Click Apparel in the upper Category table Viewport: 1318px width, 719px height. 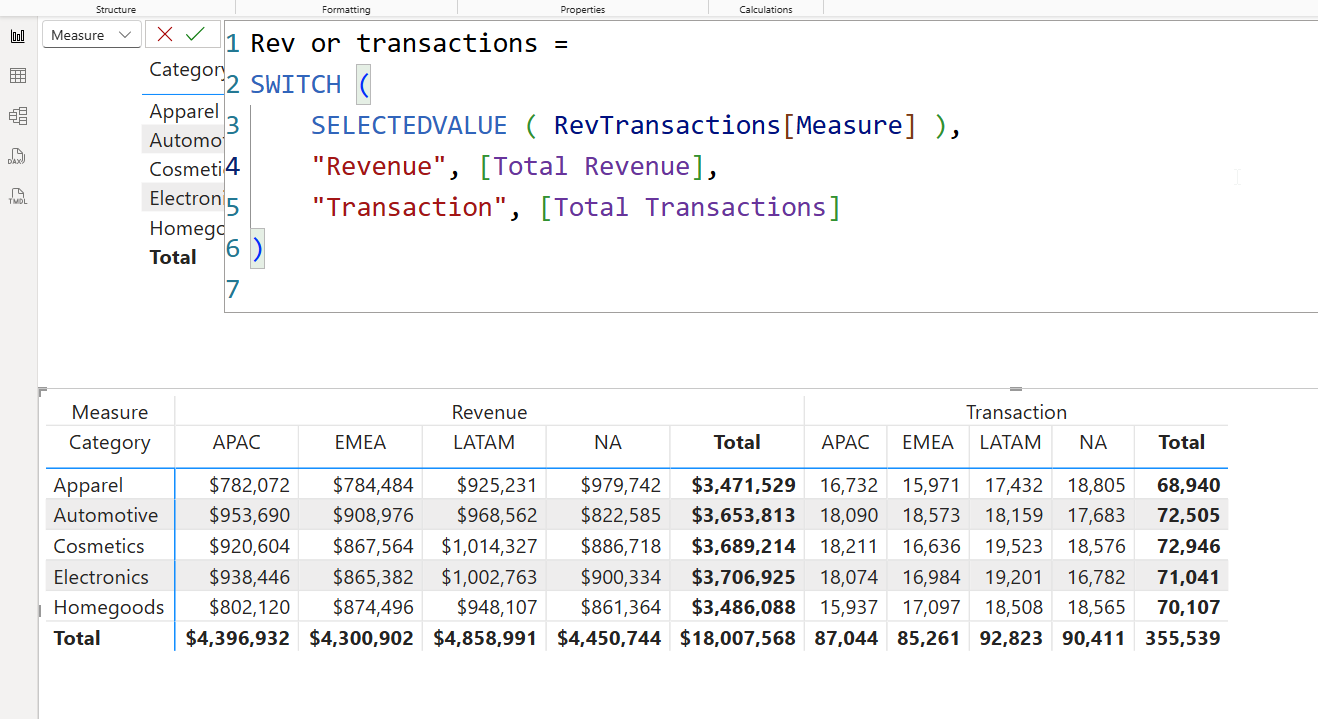click(184, 111)
